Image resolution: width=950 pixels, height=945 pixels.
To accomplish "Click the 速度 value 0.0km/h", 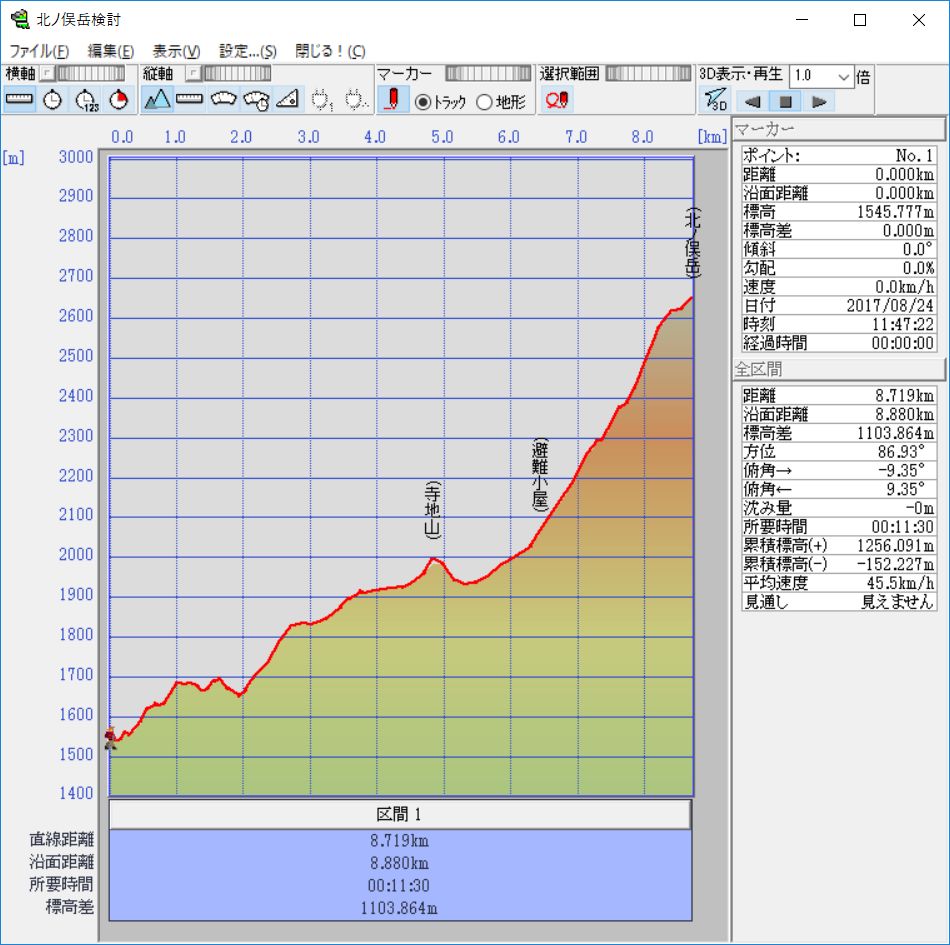I will coord(905,287).
